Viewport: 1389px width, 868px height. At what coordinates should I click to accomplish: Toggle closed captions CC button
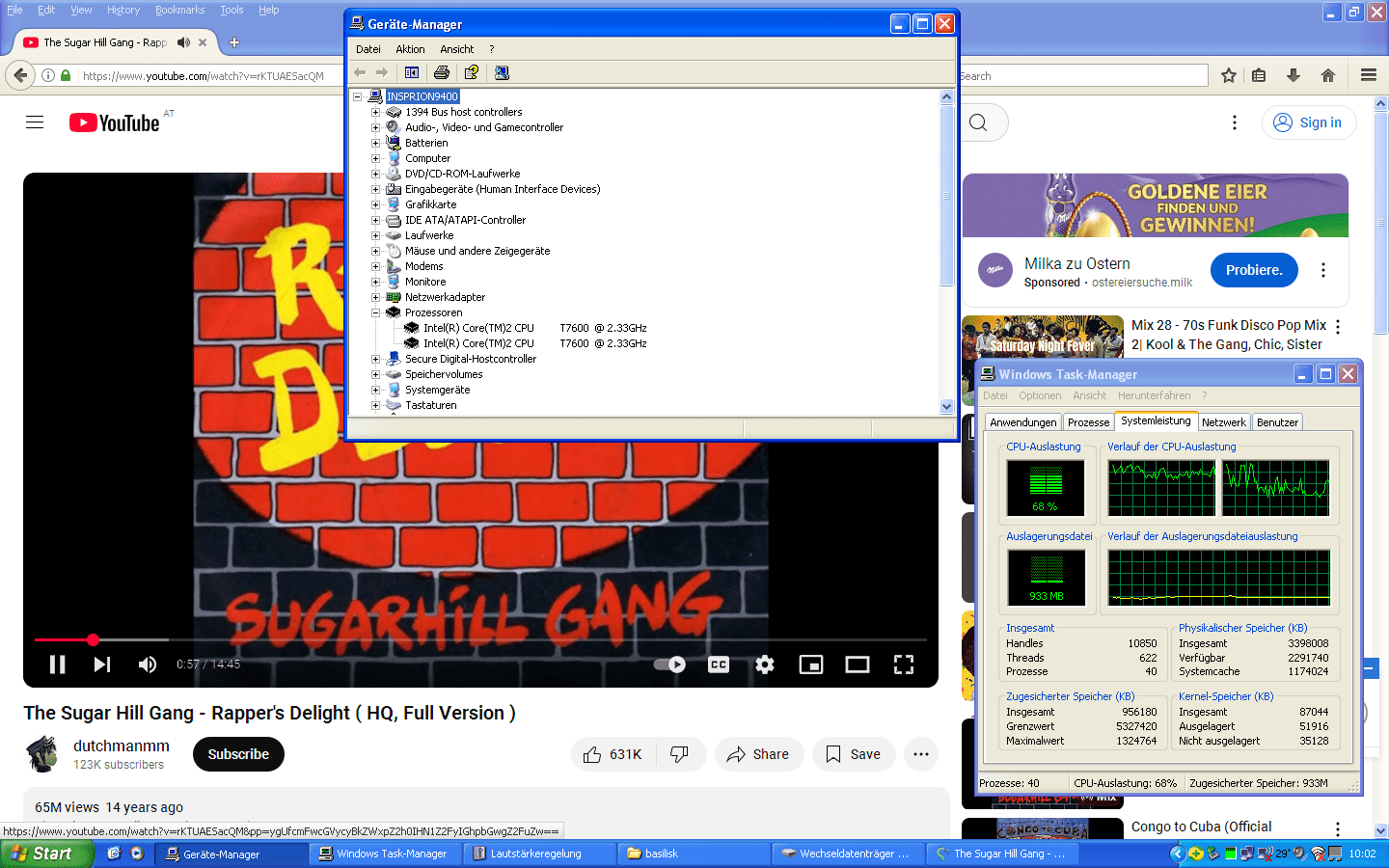tap(719, 665)
